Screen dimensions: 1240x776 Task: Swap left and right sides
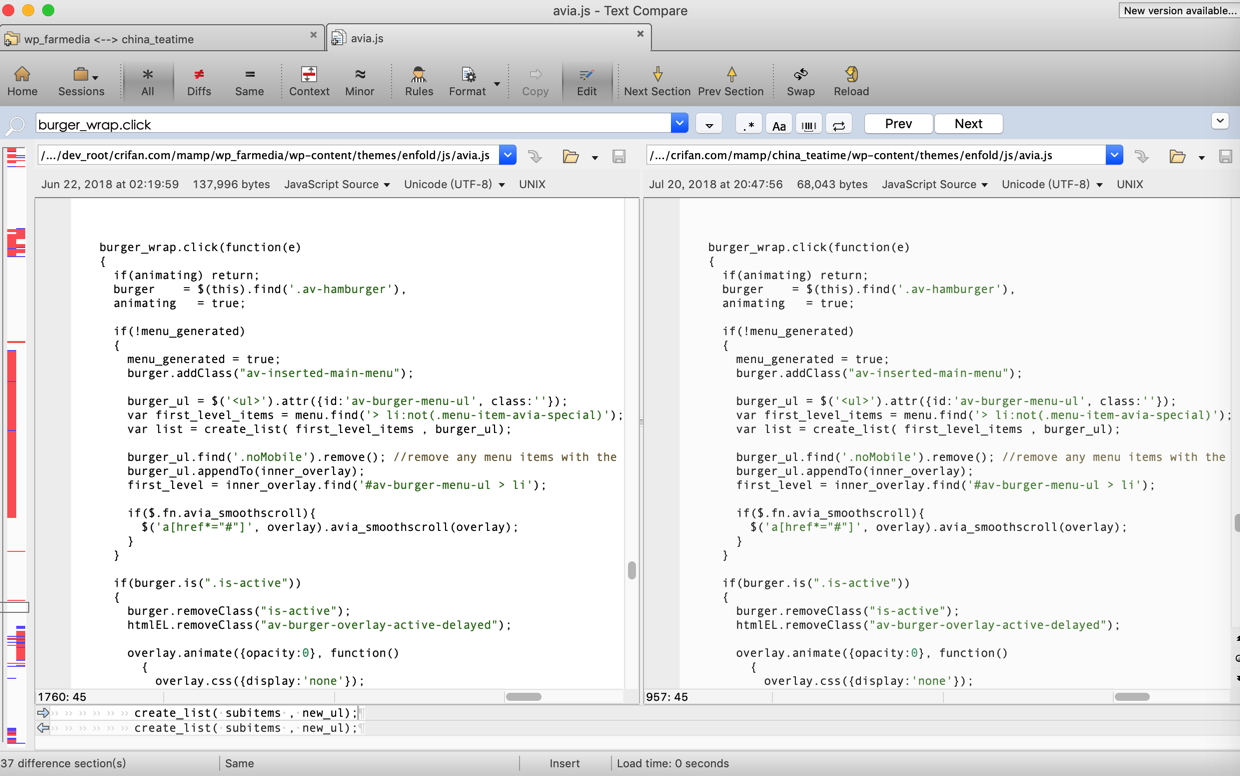pos(800,80)
